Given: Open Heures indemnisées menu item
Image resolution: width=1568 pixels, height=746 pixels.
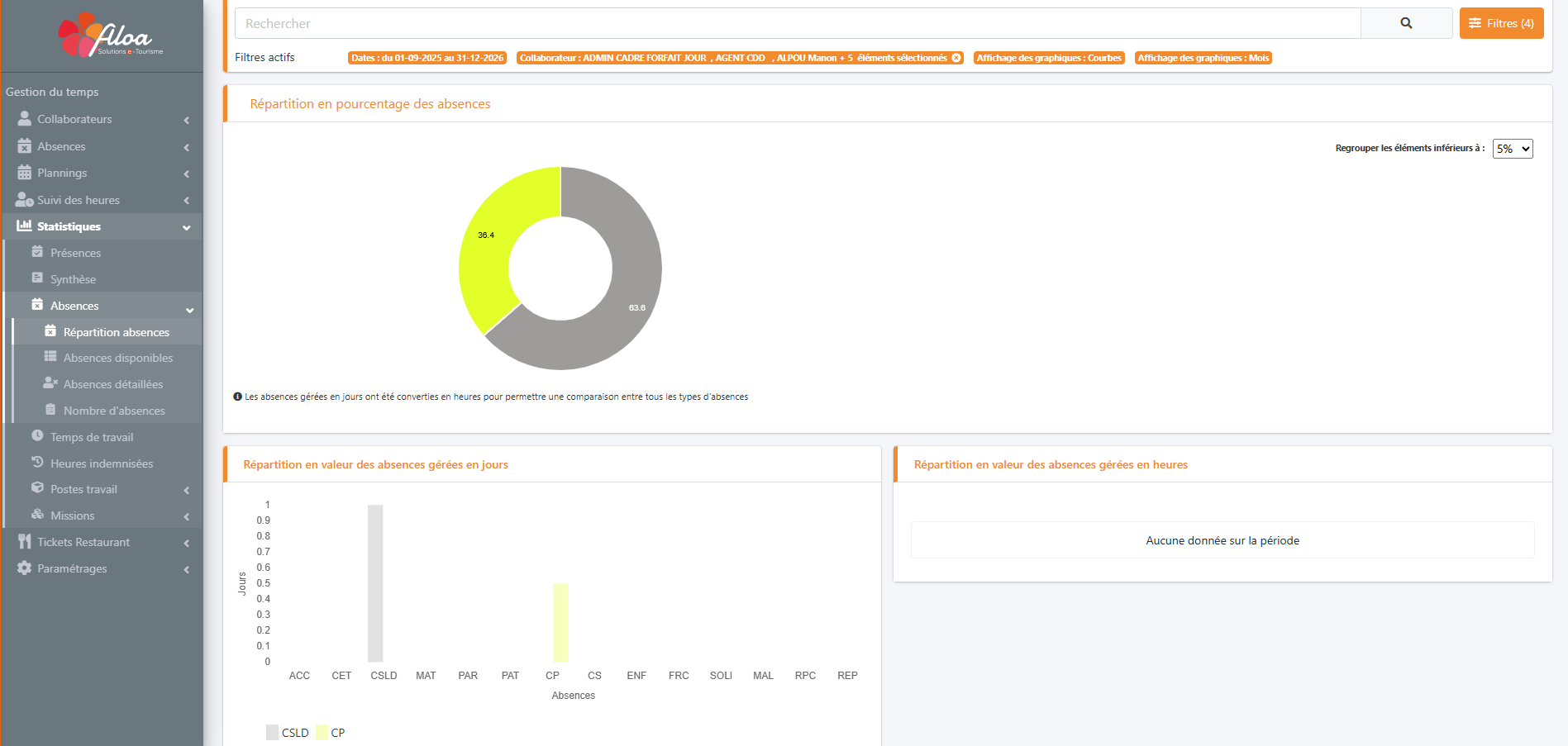Looking at the screenshot, I should [103, 463].
